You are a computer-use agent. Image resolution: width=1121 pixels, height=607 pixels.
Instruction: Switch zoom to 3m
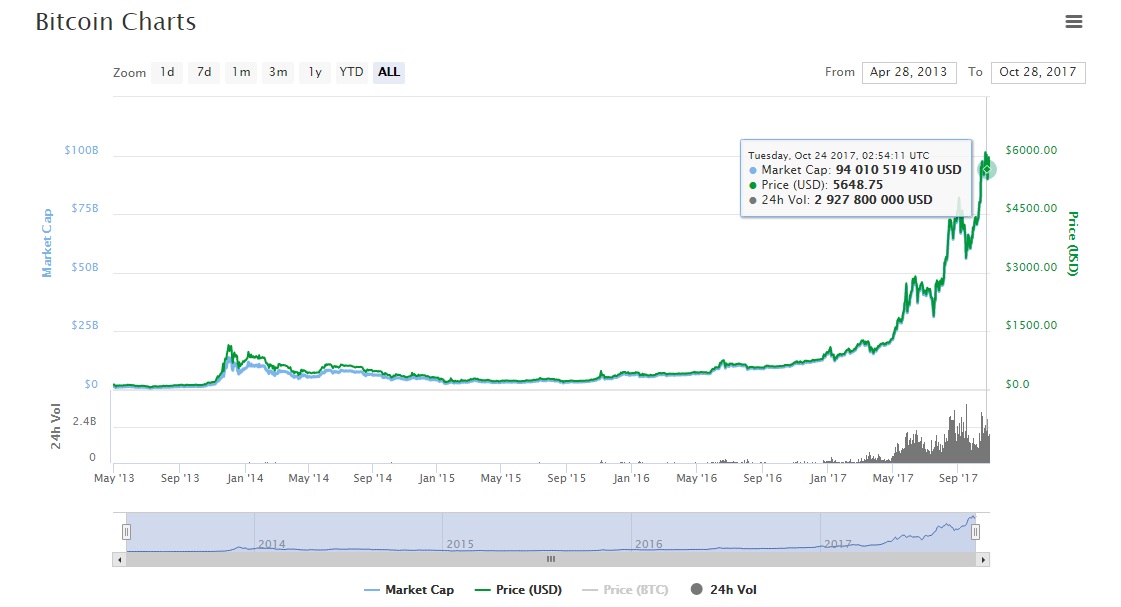coord(278,72)
